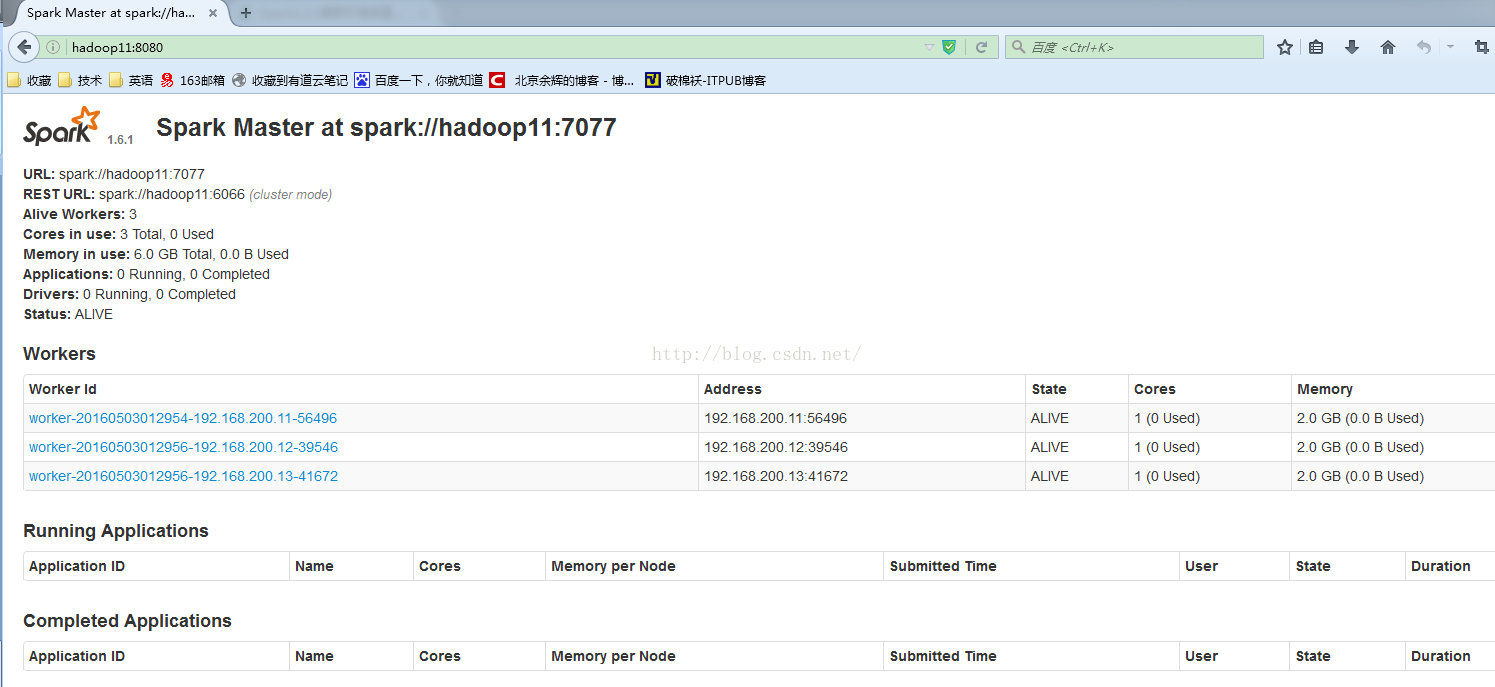Bookmark this page with the star icon

point(1285,47)
